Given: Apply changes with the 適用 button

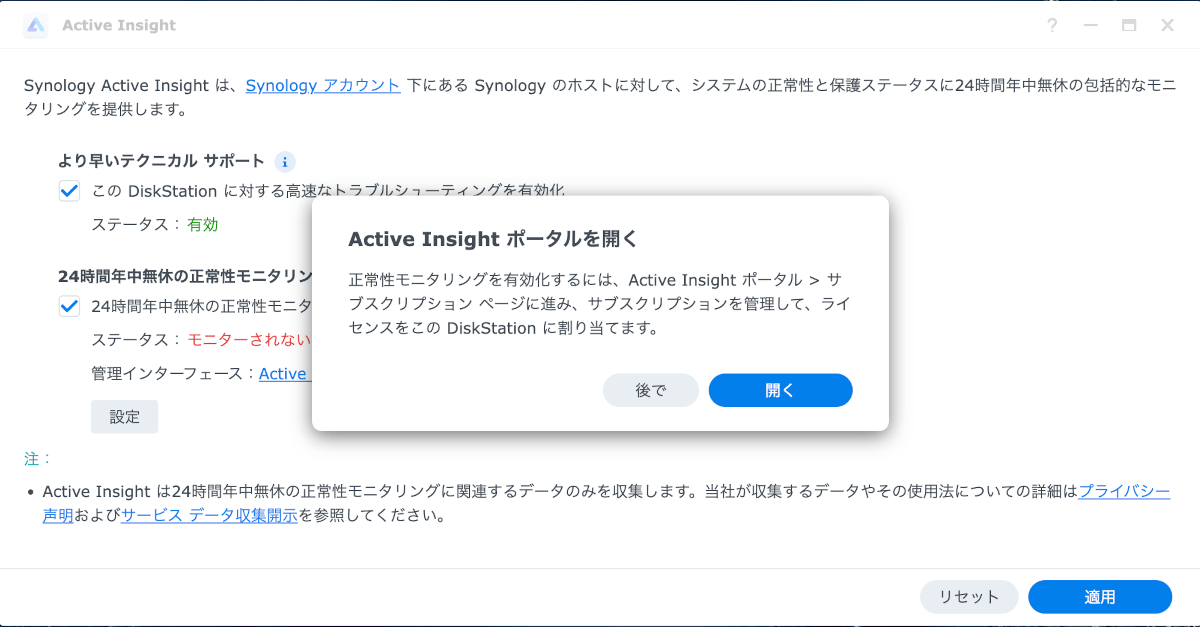Looking at the screenshot, I should point(1100,597).
